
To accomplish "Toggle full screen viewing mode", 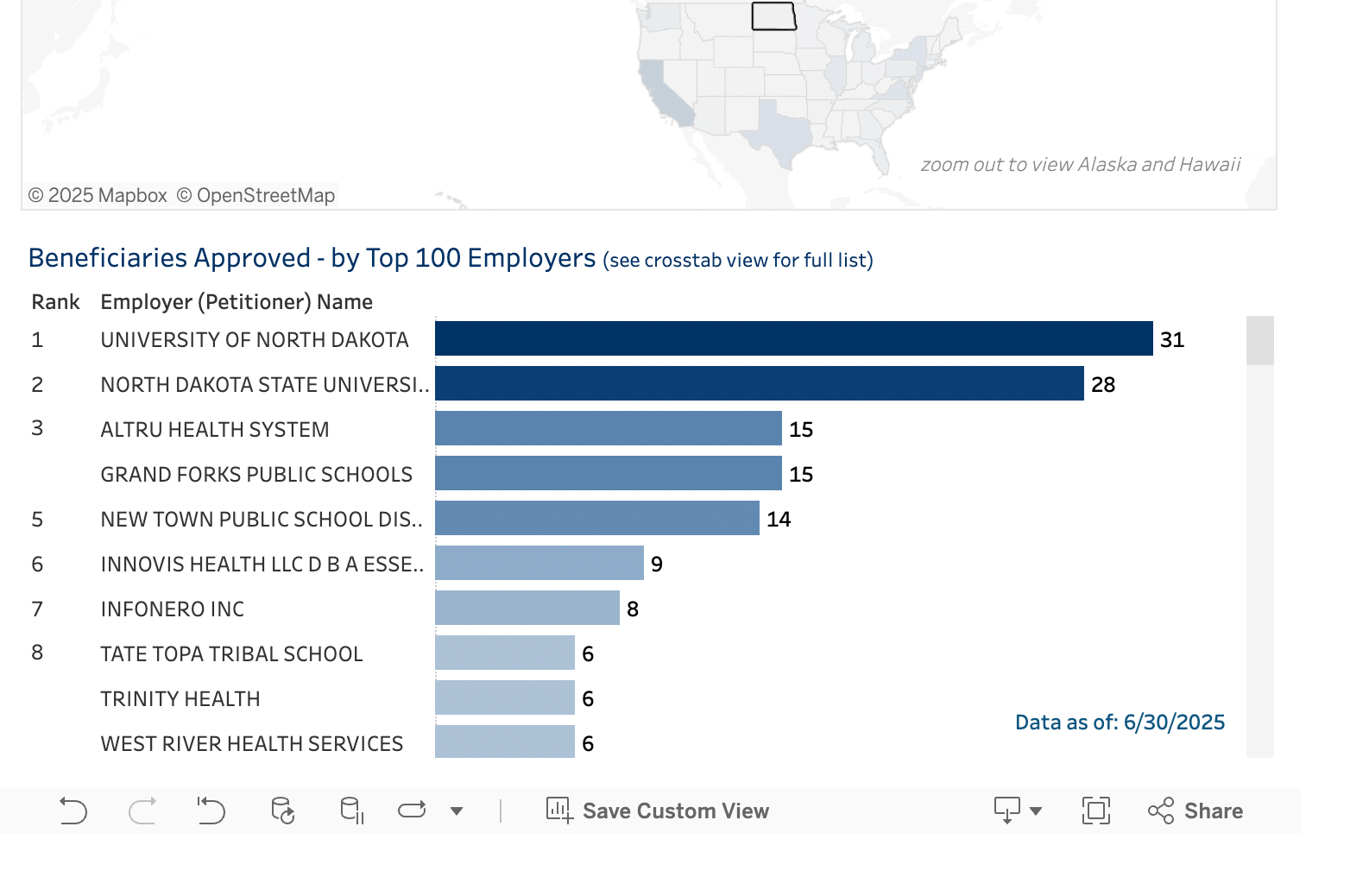I will (x=1095, y=811).
